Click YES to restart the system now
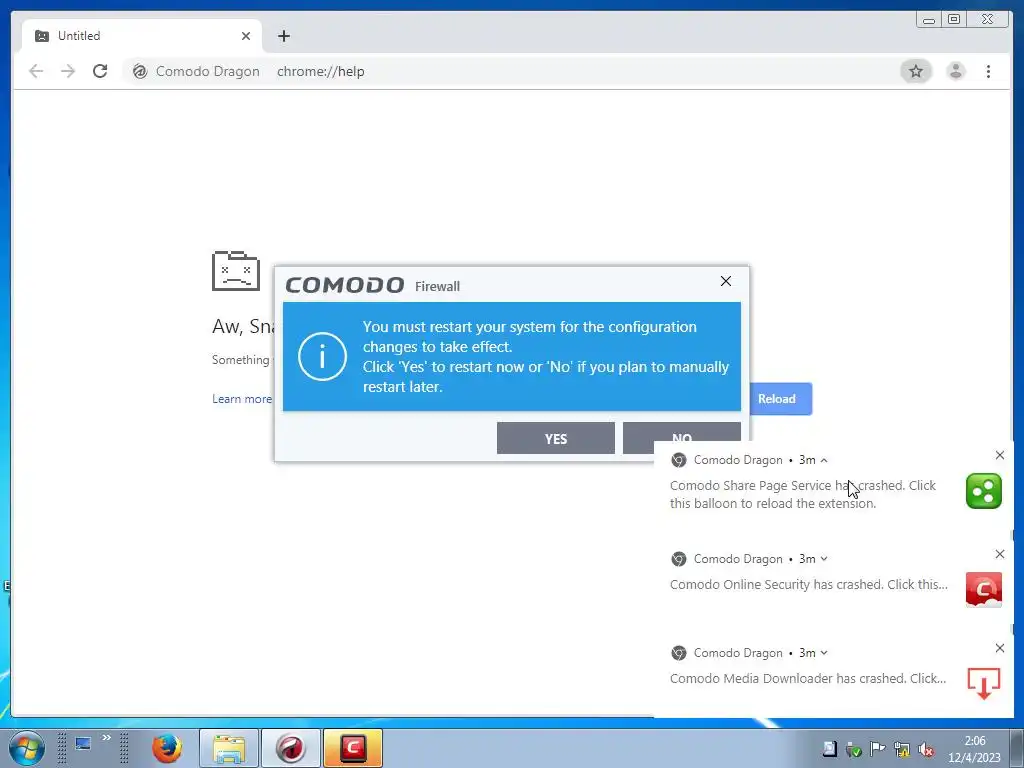Image resolution: width=1024 pixels, height=768 pixels. [x=556, y=438]
